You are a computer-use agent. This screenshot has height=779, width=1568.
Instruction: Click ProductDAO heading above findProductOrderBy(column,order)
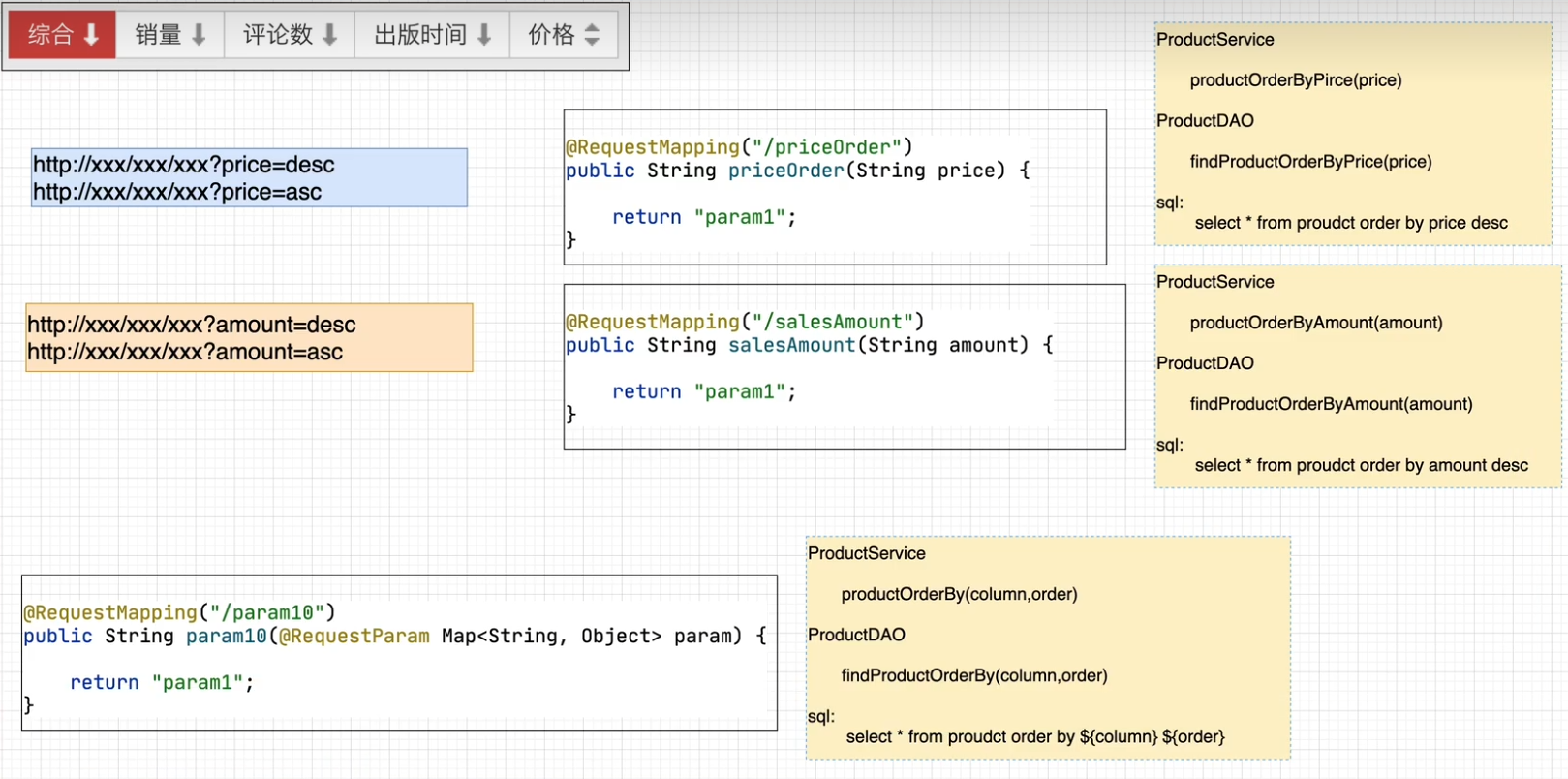point(856,635)
